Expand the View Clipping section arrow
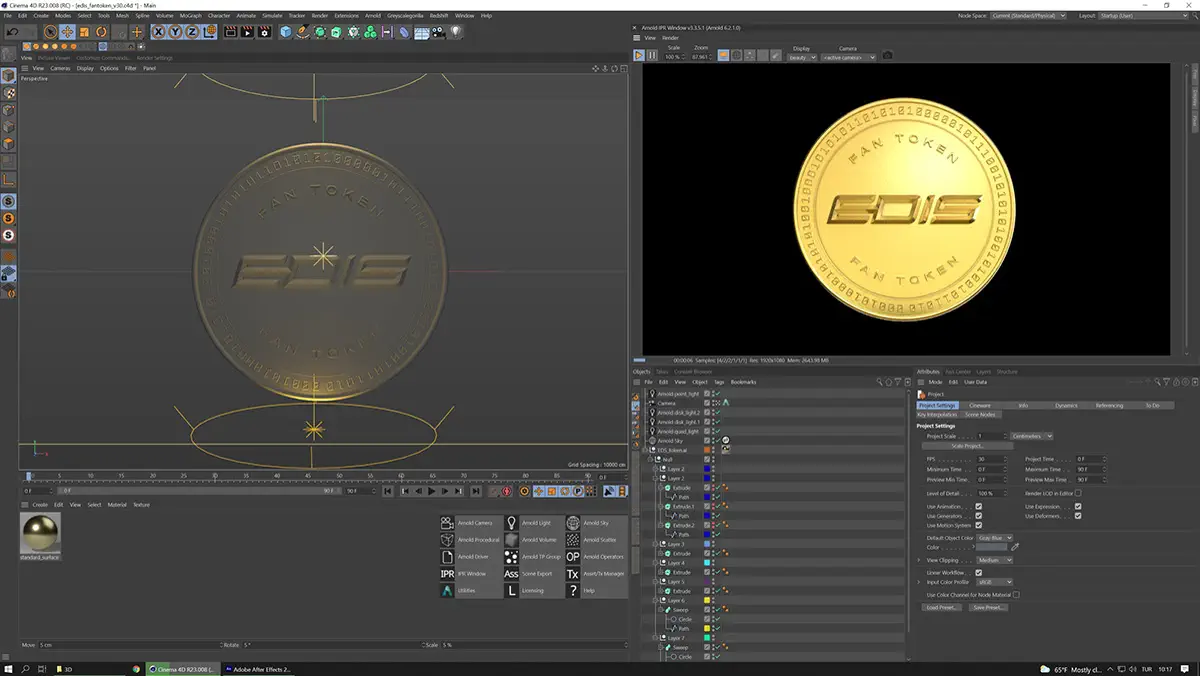Viewport: 1200px width, 676px height. click(x=919, y=560)
